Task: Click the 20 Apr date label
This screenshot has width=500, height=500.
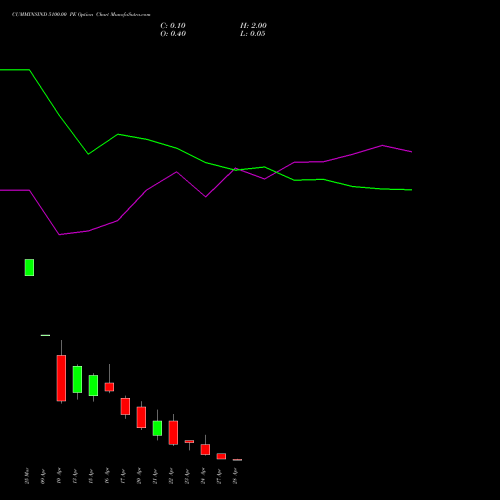Action: tap(139, 477)
